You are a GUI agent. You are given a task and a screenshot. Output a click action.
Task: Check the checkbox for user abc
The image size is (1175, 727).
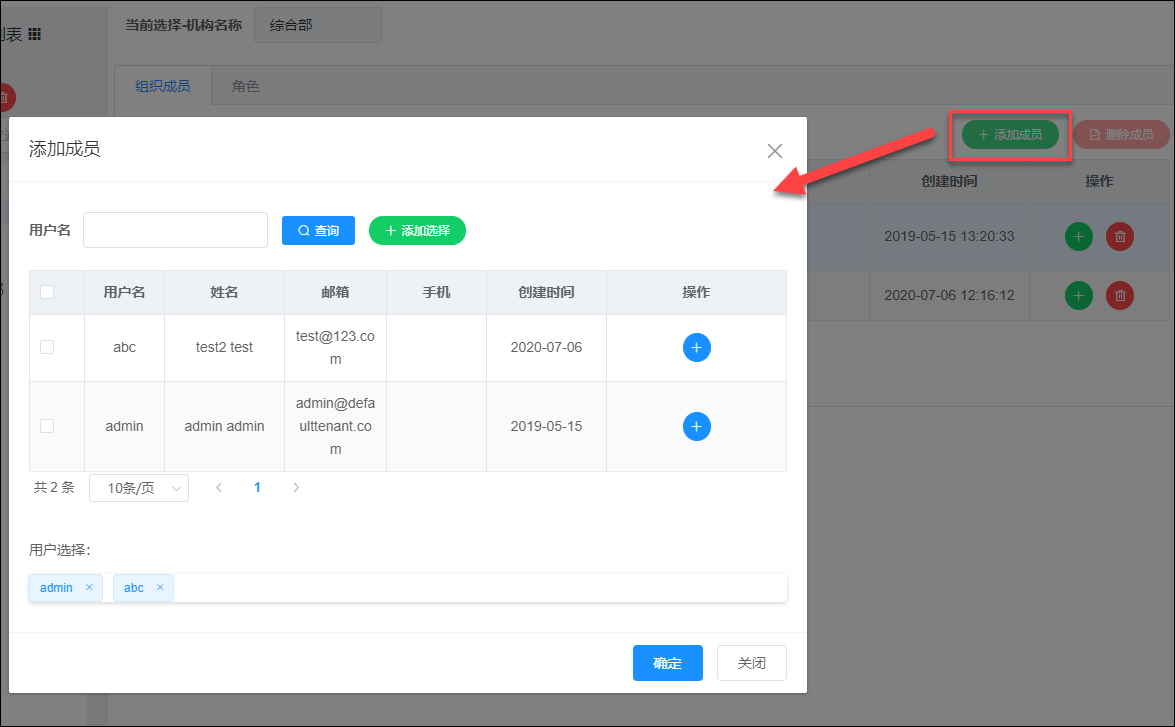click(x=47, y=347)
